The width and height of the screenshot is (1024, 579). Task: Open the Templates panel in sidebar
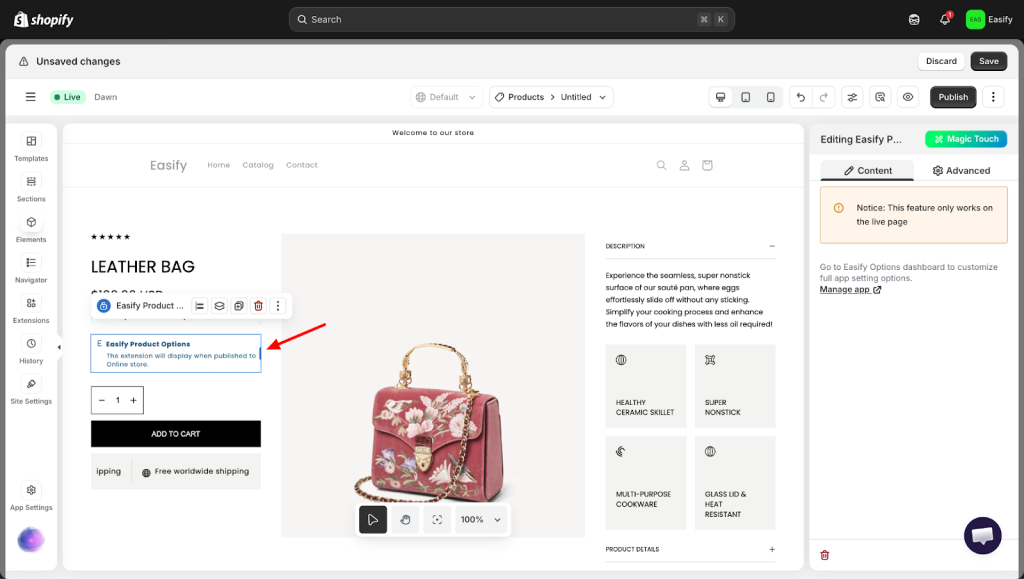31,148
